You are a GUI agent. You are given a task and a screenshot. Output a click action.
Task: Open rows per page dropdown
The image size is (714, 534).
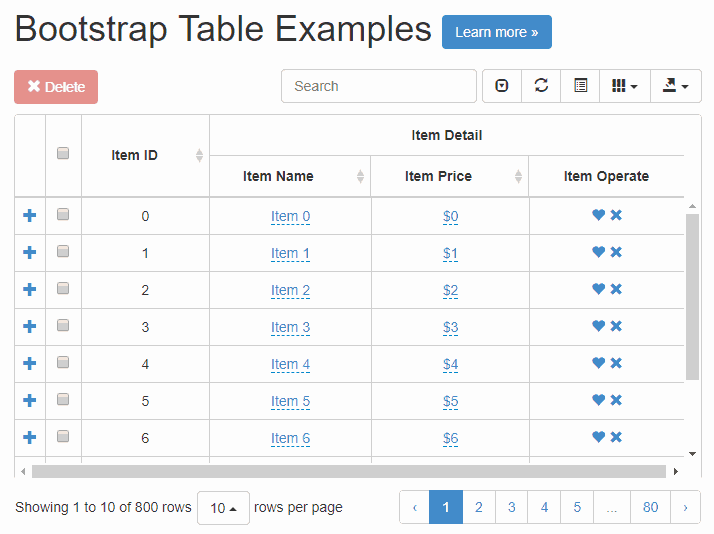point(223,508)
